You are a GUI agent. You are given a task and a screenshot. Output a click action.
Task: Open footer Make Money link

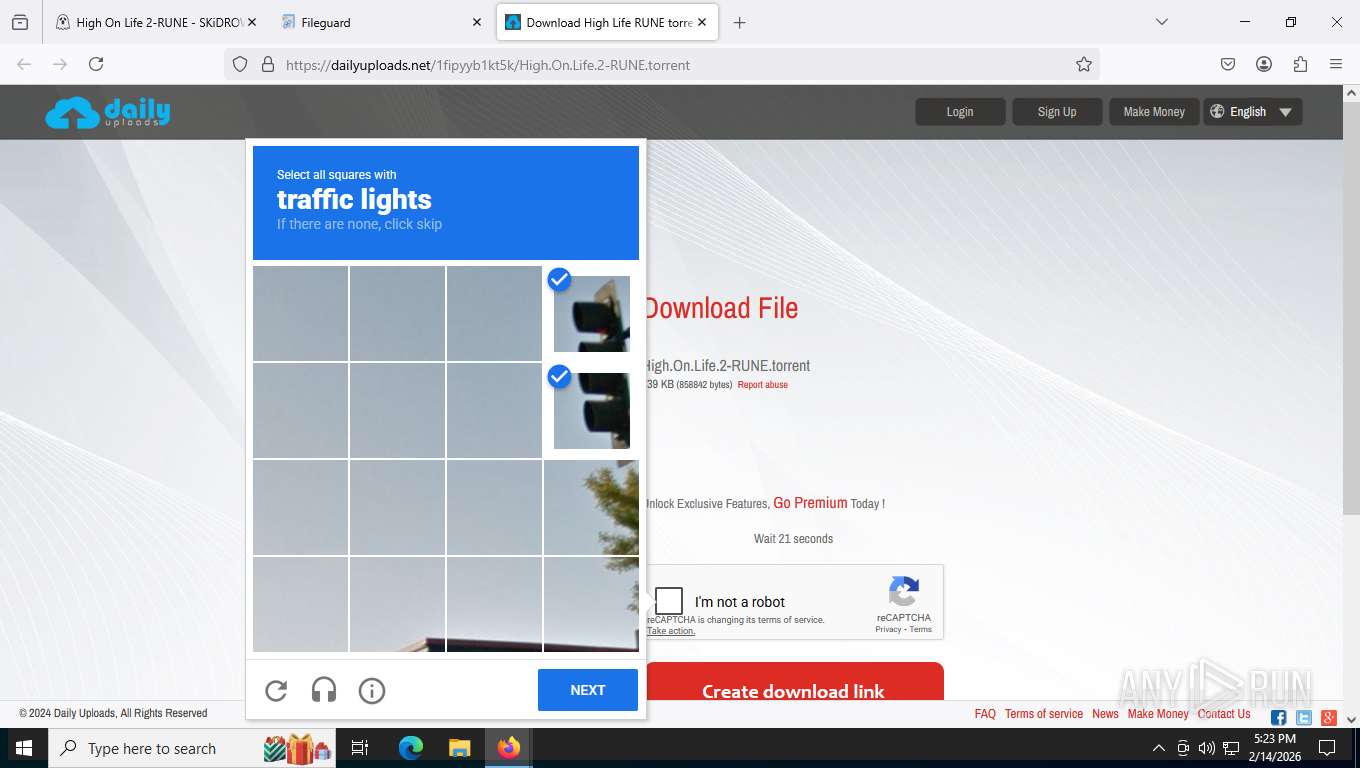1158,714
